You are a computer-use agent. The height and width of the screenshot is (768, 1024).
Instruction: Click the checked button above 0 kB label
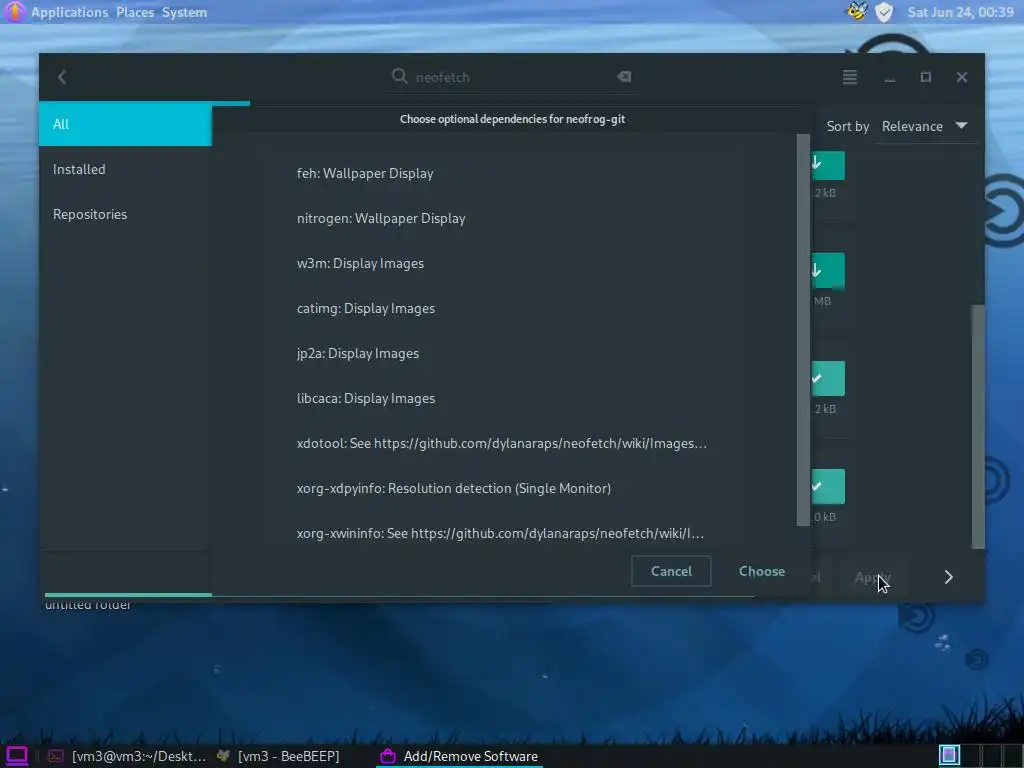point(827,487)
